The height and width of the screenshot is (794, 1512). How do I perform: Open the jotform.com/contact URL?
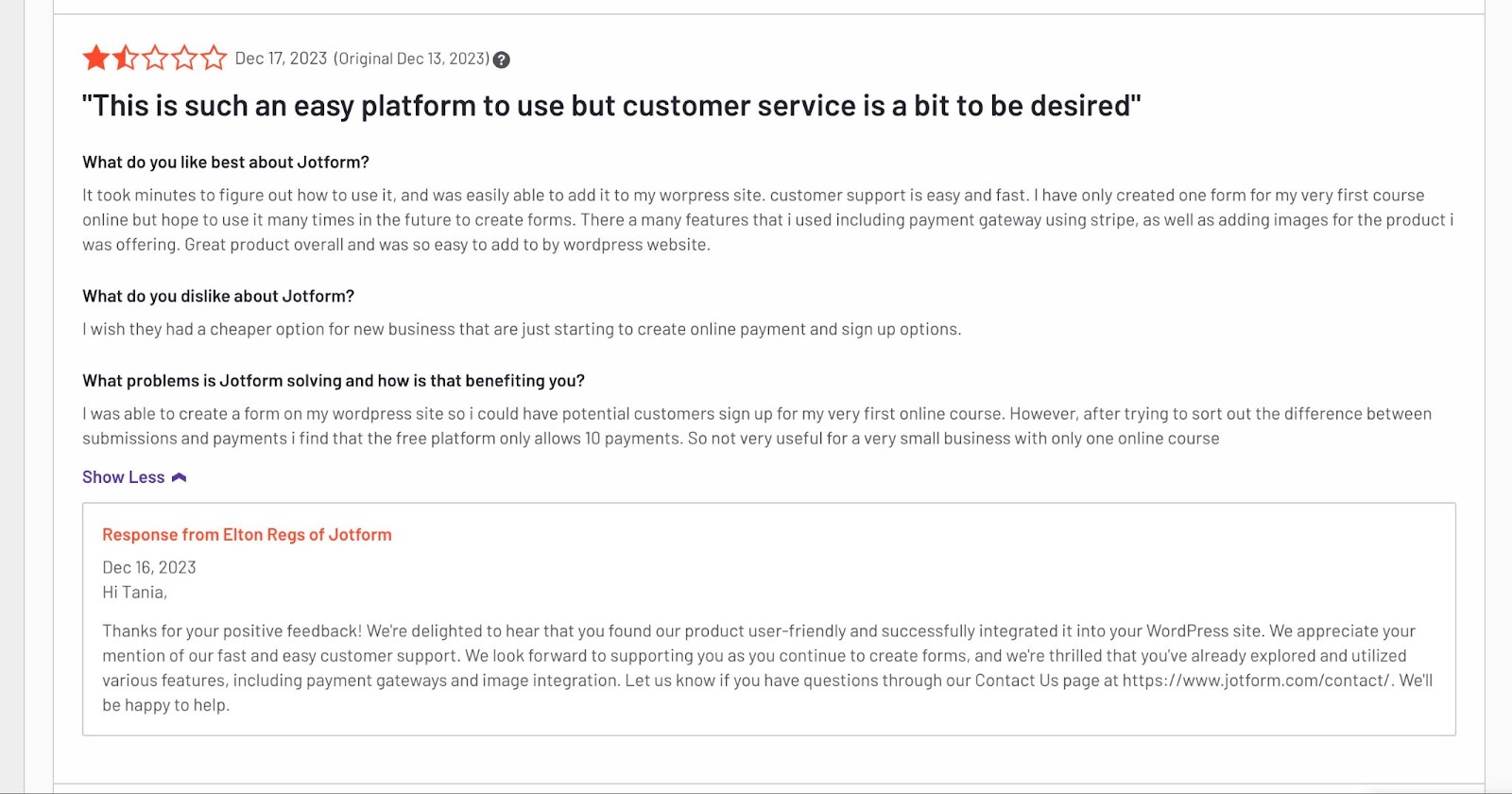[1256, 681]
